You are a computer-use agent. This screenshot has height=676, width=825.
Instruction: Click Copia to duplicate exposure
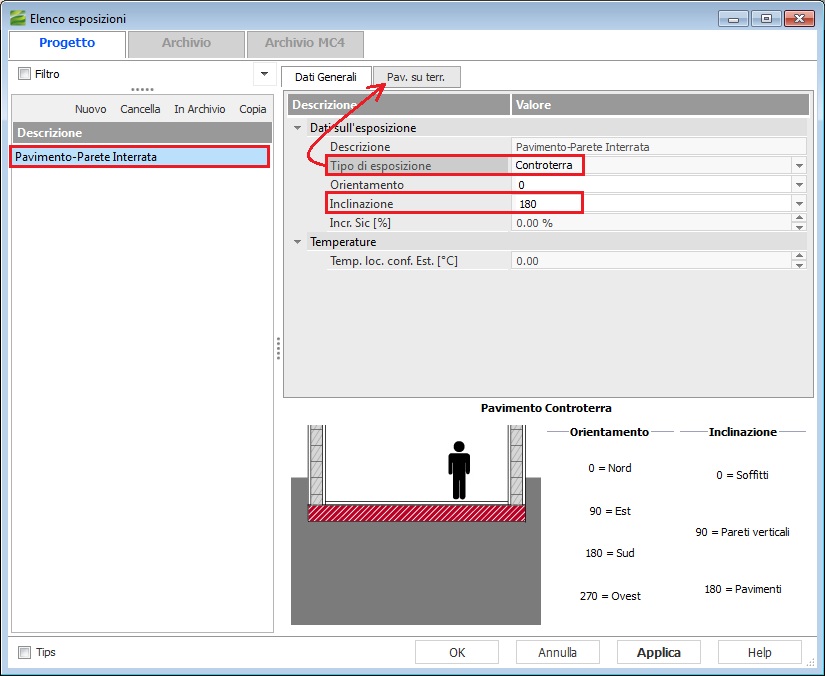(253, 109)
